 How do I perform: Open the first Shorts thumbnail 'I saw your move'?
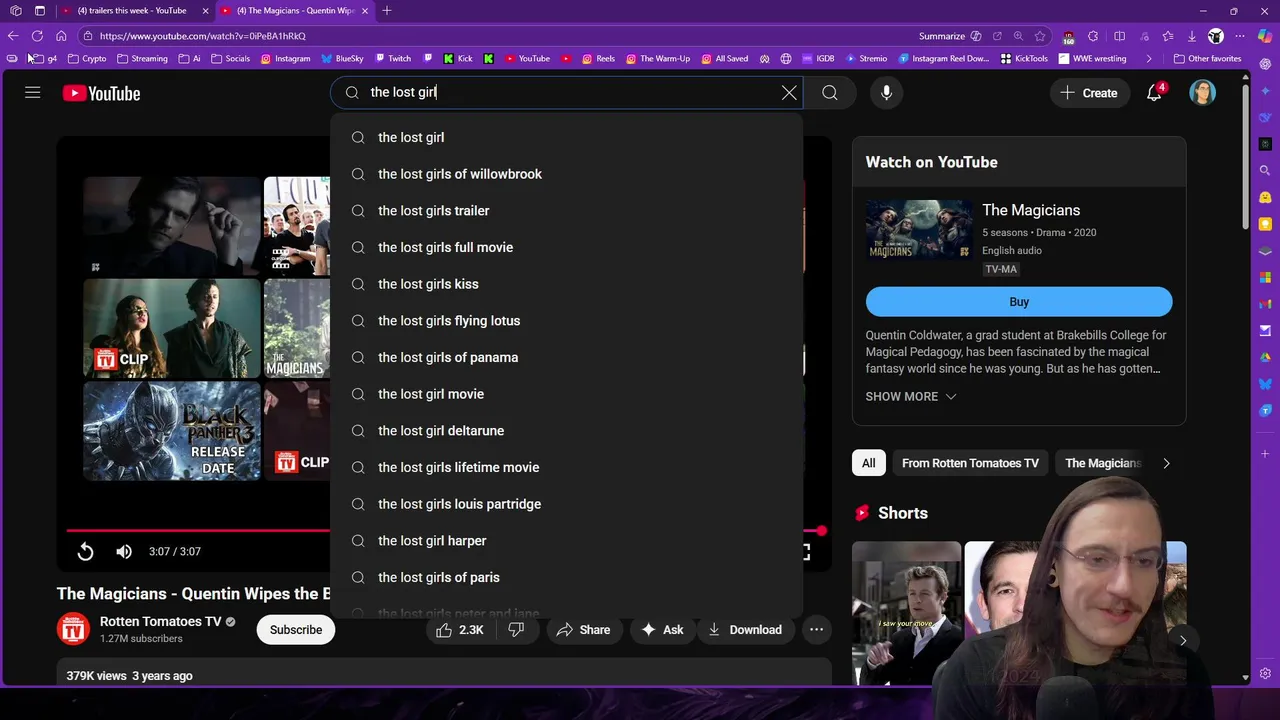click(906, 613)
